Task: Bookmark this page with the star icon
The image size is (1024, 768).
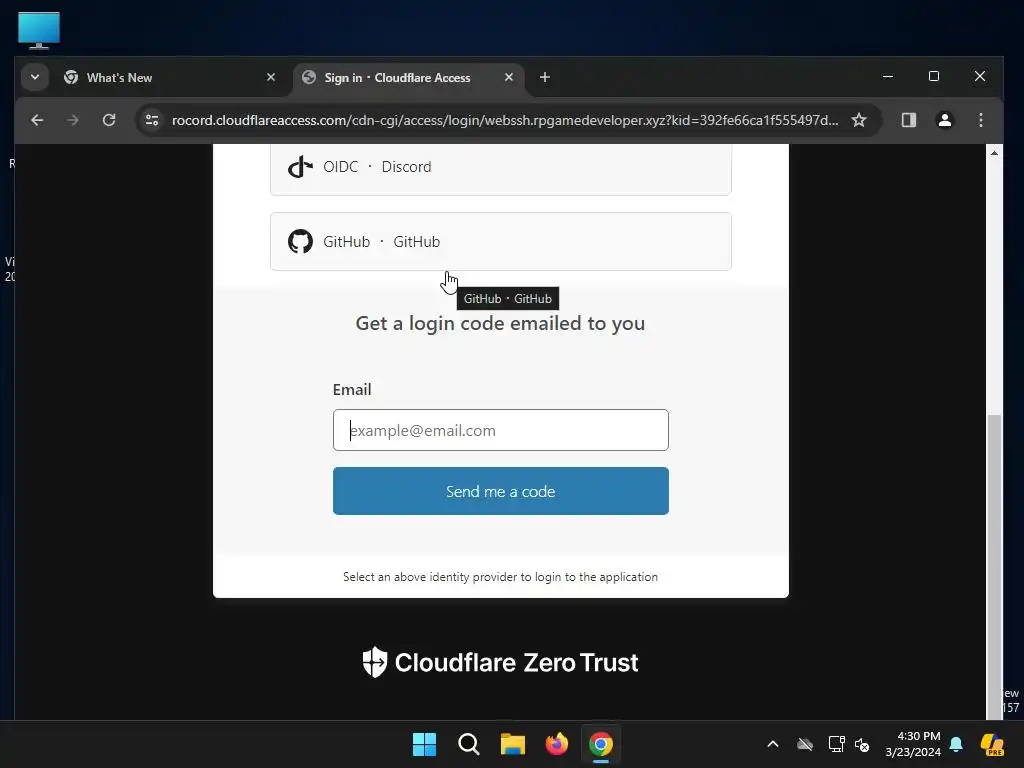Action: coord(859,120)
